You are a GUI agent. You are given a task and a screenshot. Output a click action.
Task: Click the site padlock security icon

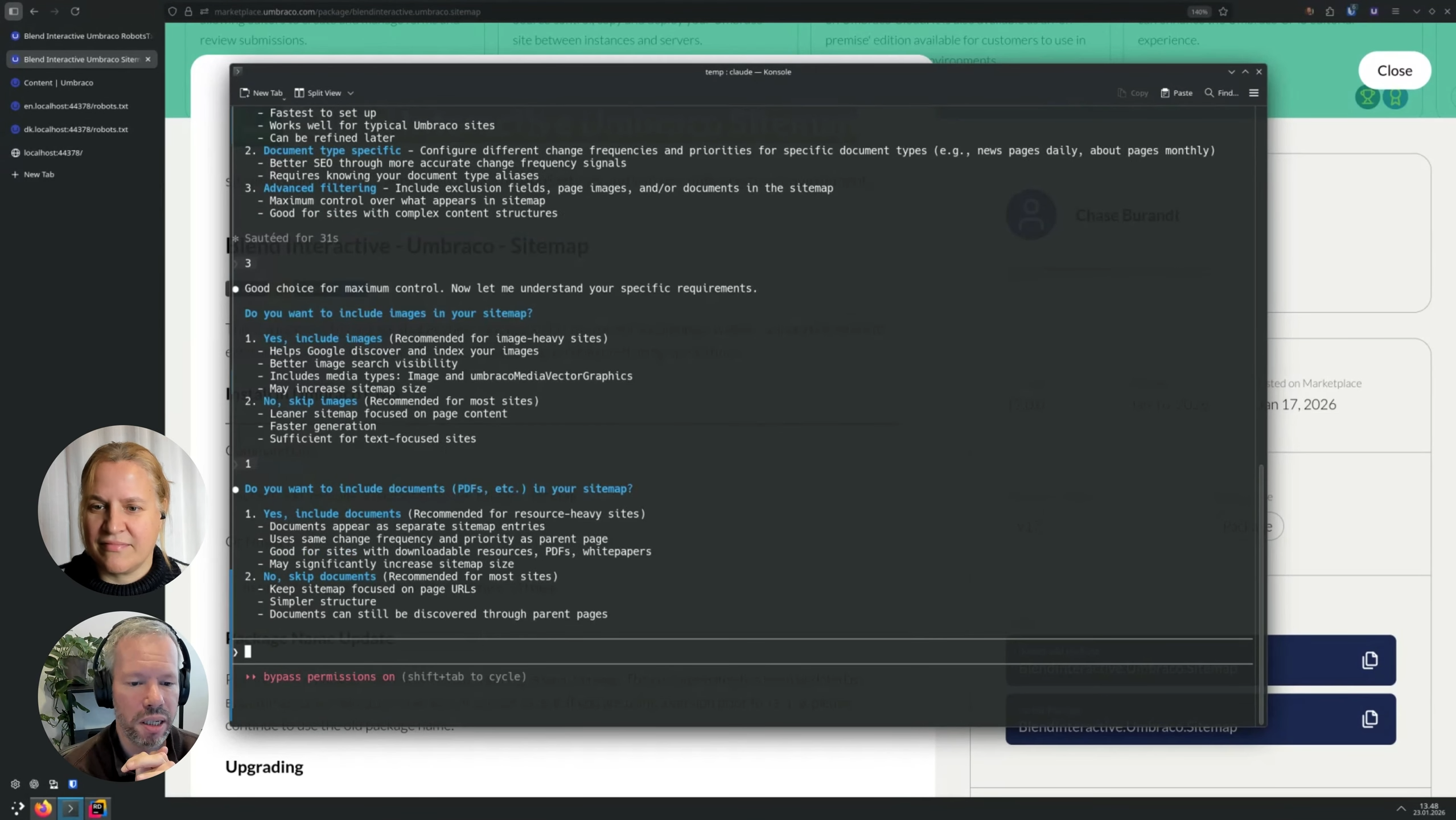[188, 11]
